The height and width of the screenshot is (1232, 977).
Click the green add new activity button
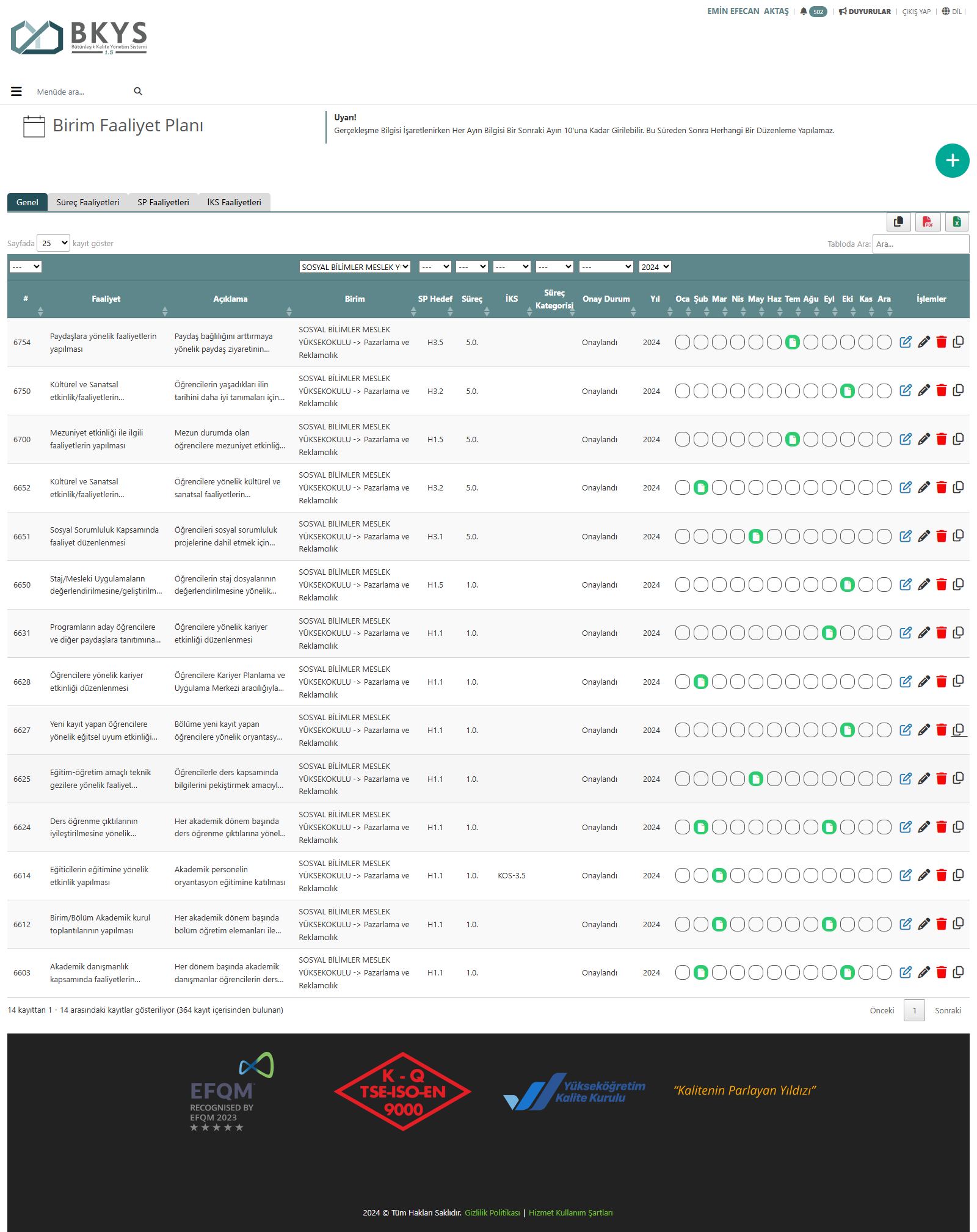(x=952, y=161)
